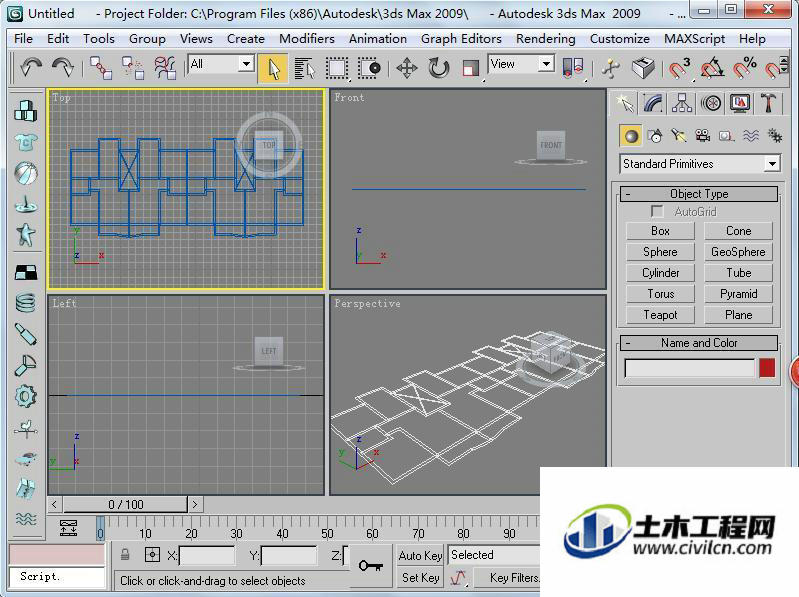Open the Customize menu
This screenshot has height=597, width=799.
coord(620,39)
